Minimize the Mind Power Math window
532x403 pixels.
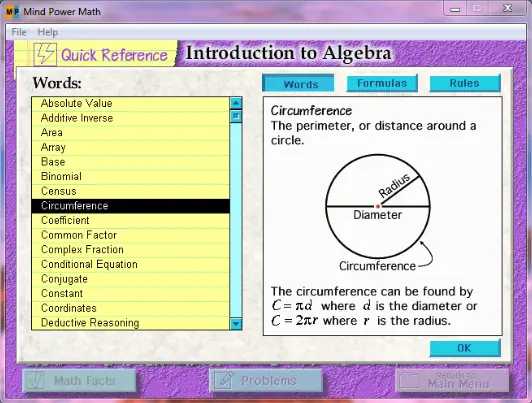click(455, 9)
